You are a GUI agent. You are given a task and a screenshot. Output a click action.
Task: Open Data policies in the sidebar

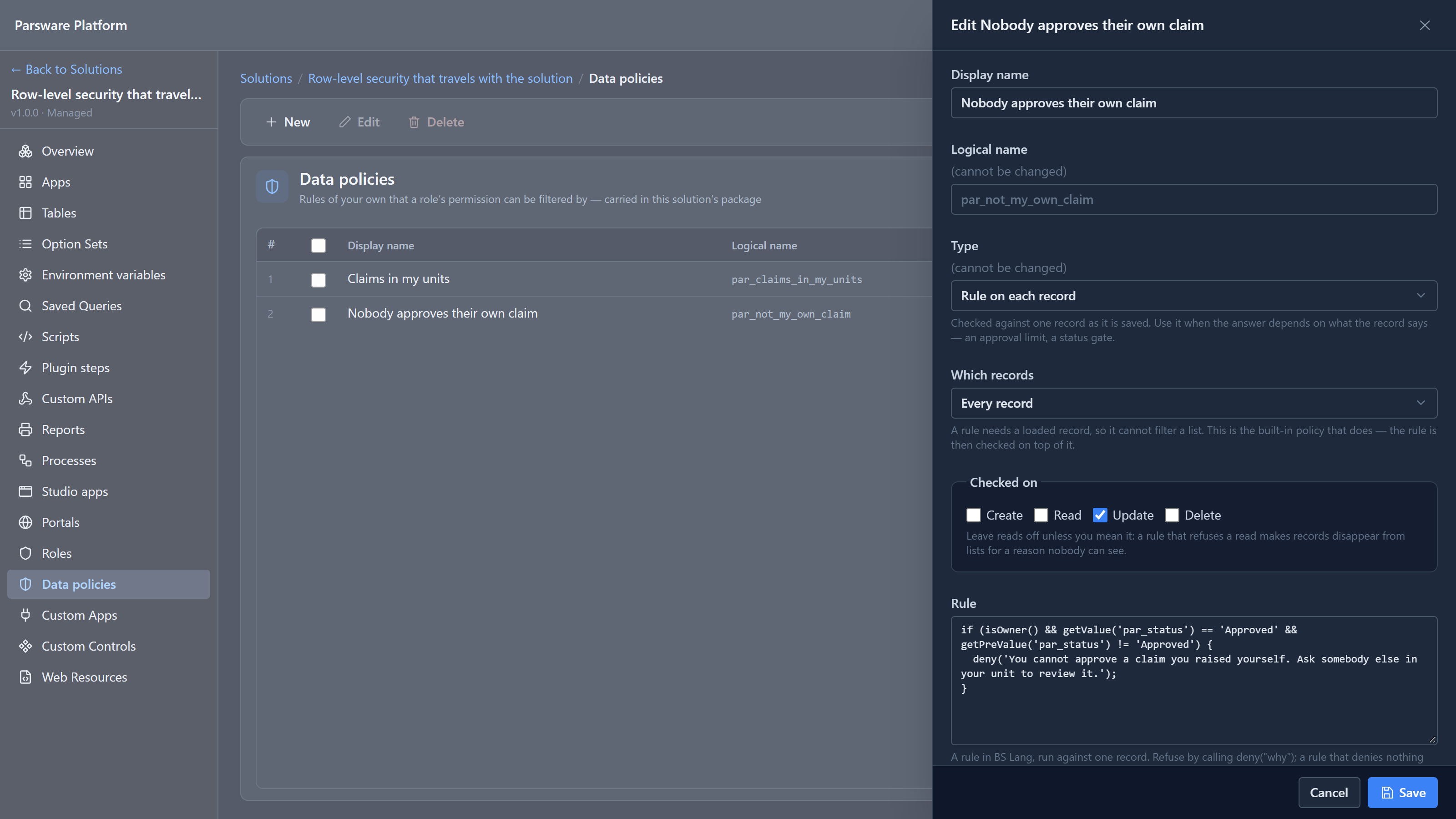109,584
